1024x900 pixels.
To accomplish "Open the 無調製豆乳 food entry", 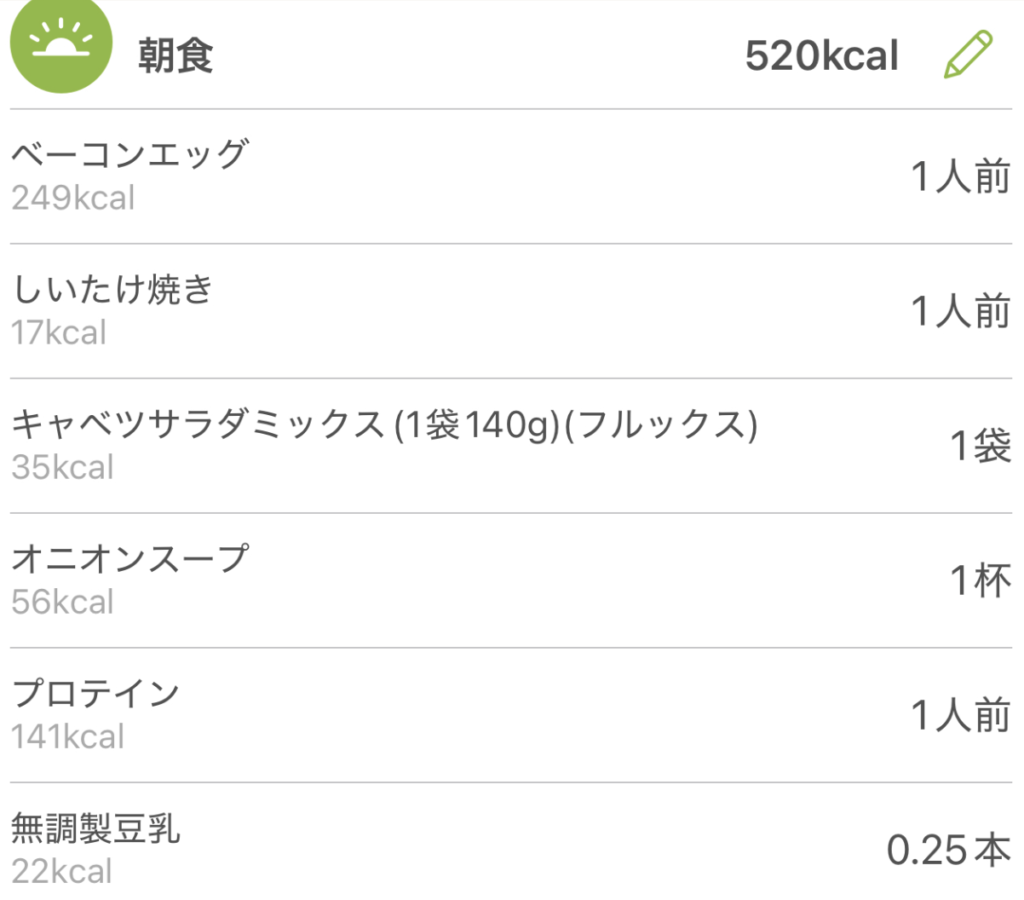I will point(96,829).
